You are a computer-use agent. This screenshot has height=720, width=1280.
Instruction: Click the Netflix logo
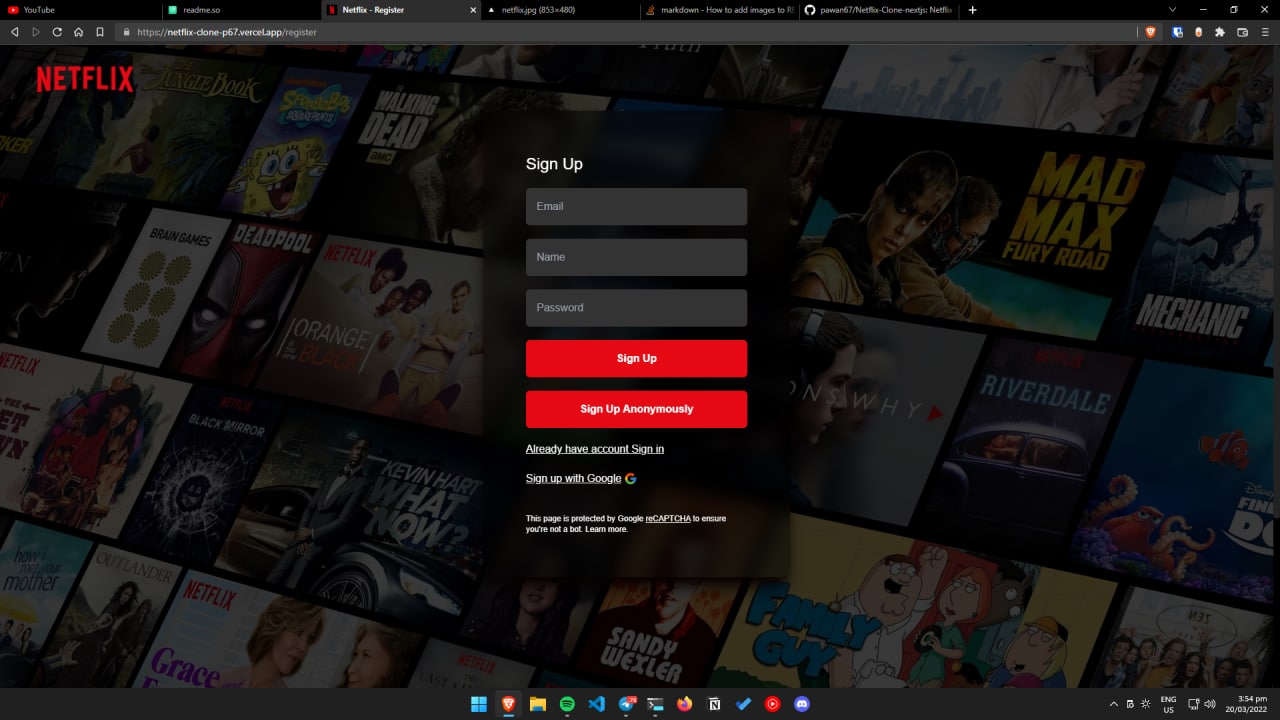85,79
